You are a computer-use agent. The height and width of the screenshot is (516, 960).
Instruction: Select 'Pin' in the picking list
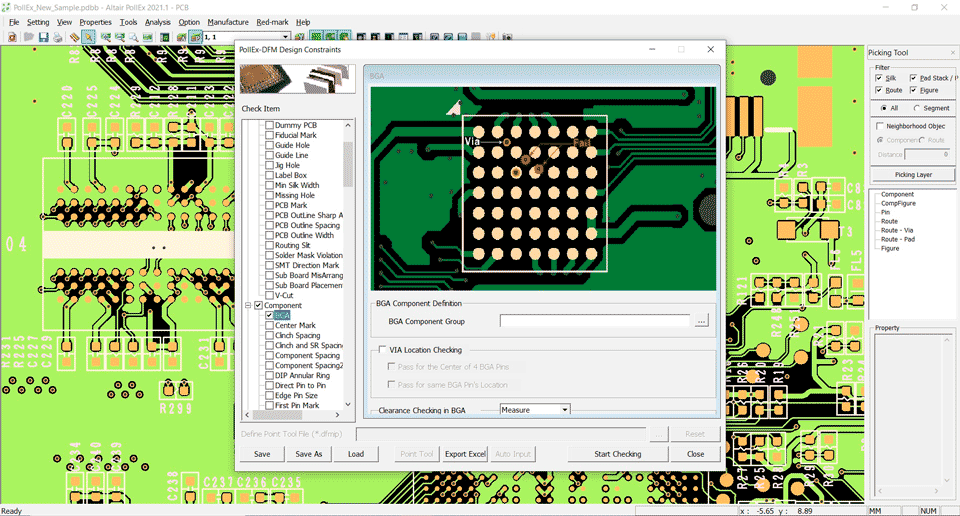point(885,212)
